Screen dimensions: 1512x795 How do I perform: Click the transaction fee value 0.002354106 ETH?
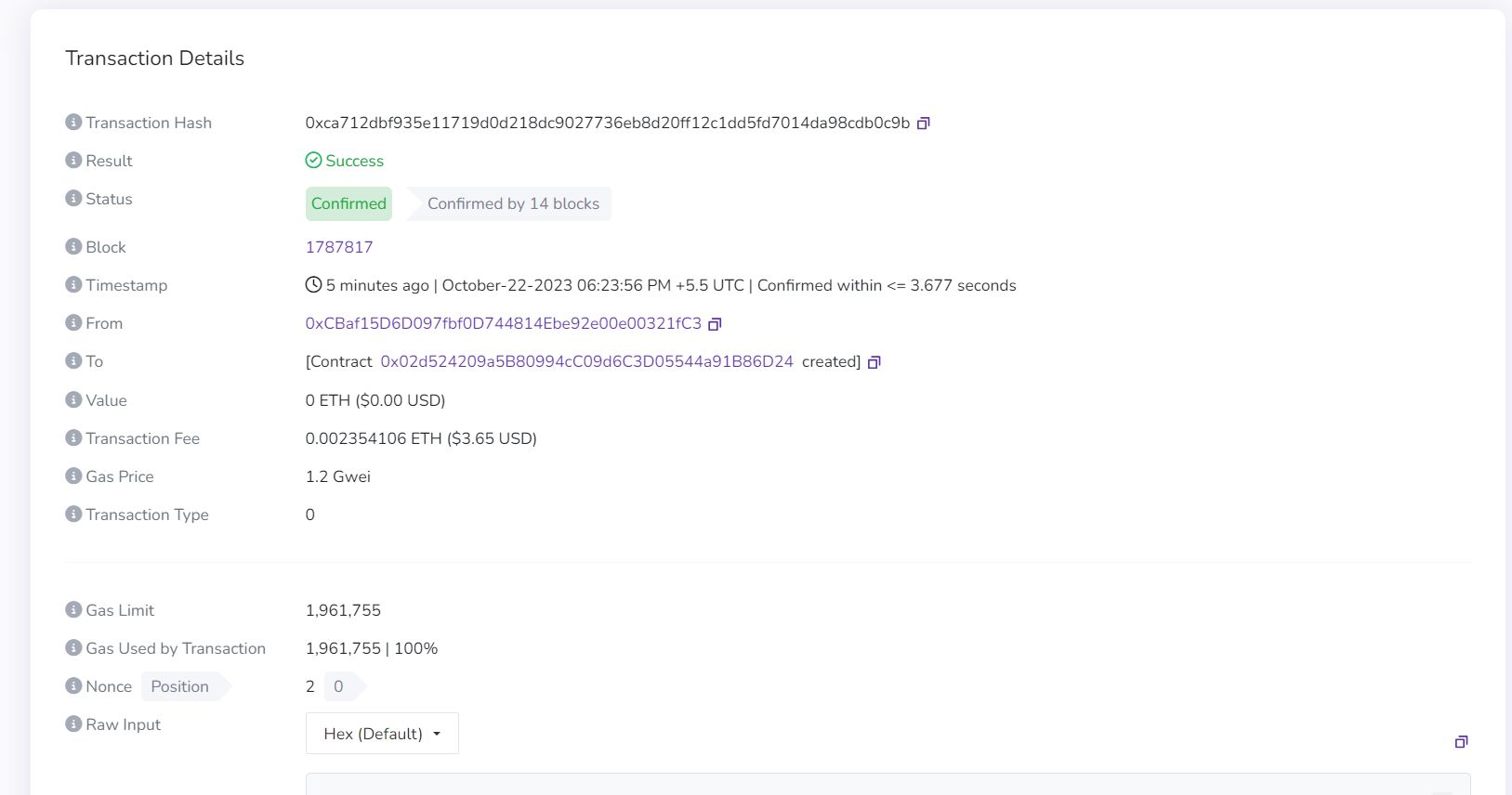point(421,438)
